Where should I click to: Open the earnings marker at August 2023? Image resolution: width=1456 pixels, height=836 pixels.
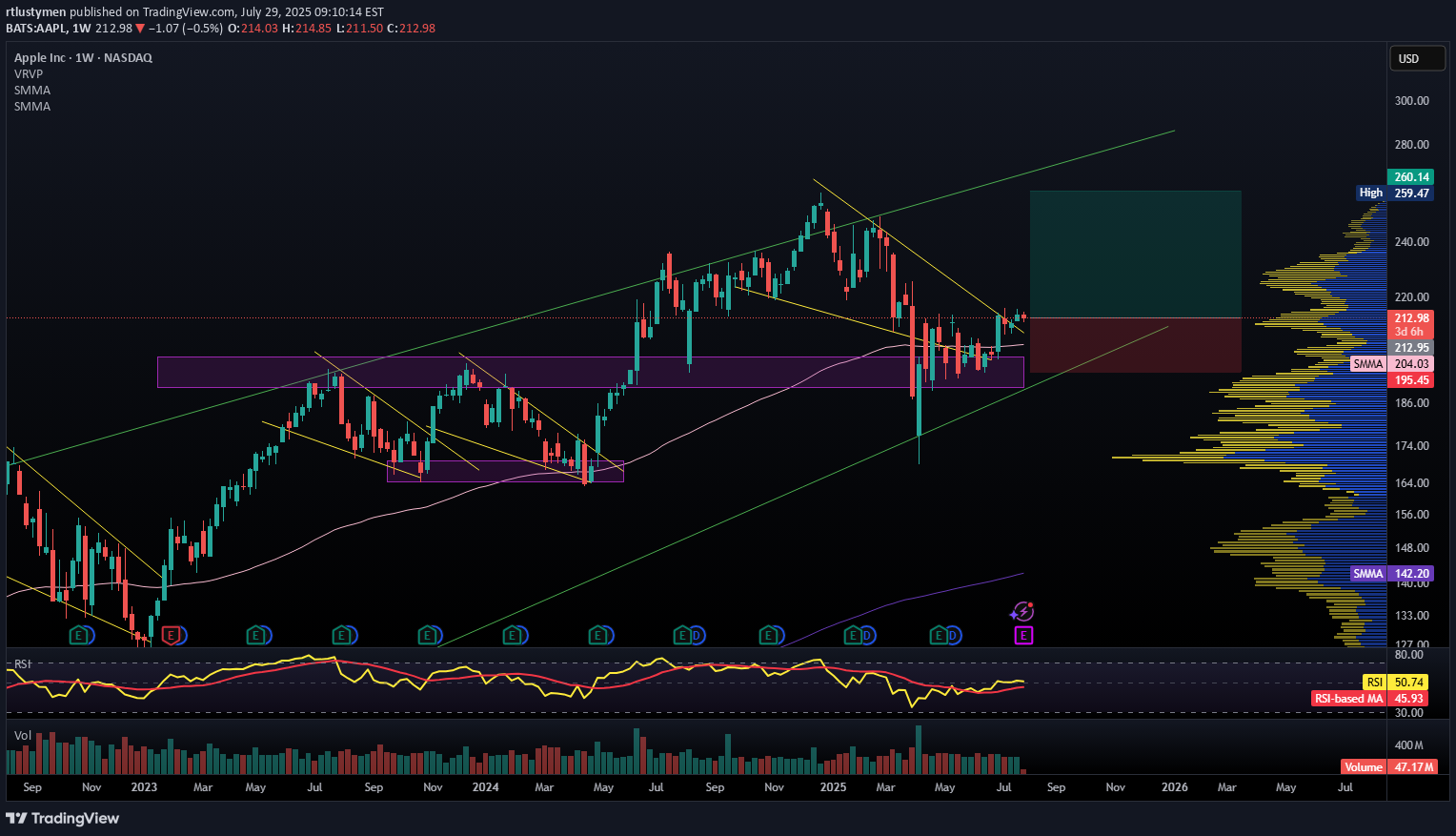point(341,635)
